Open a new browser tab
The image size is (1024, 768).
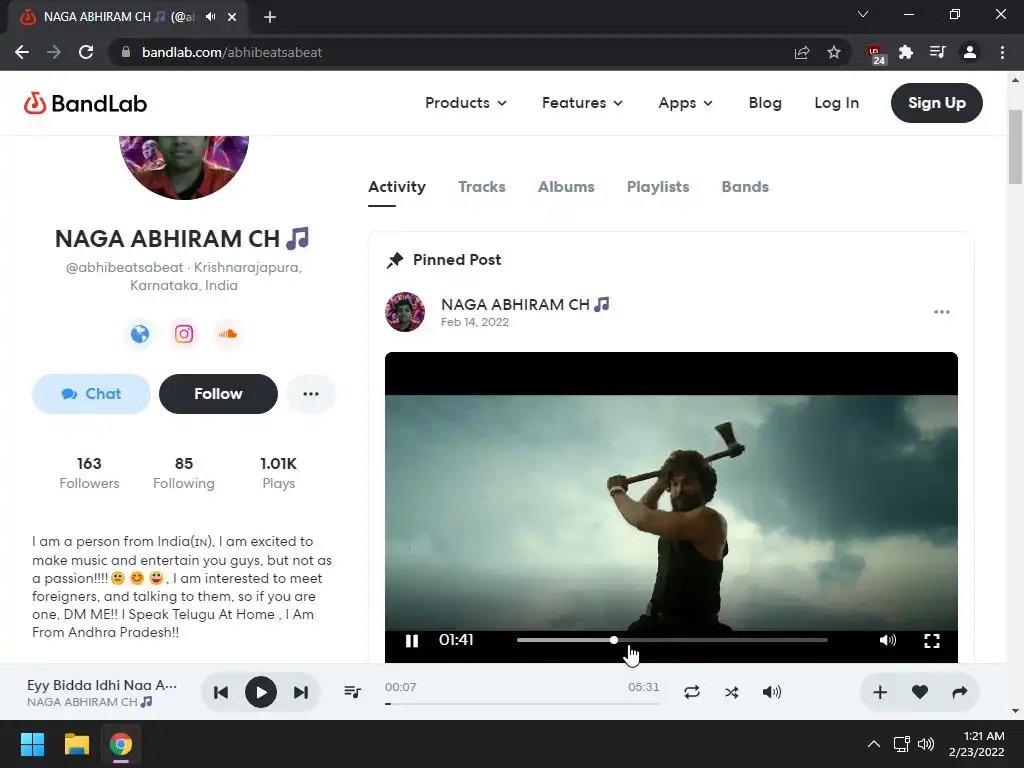coord(270,17)
